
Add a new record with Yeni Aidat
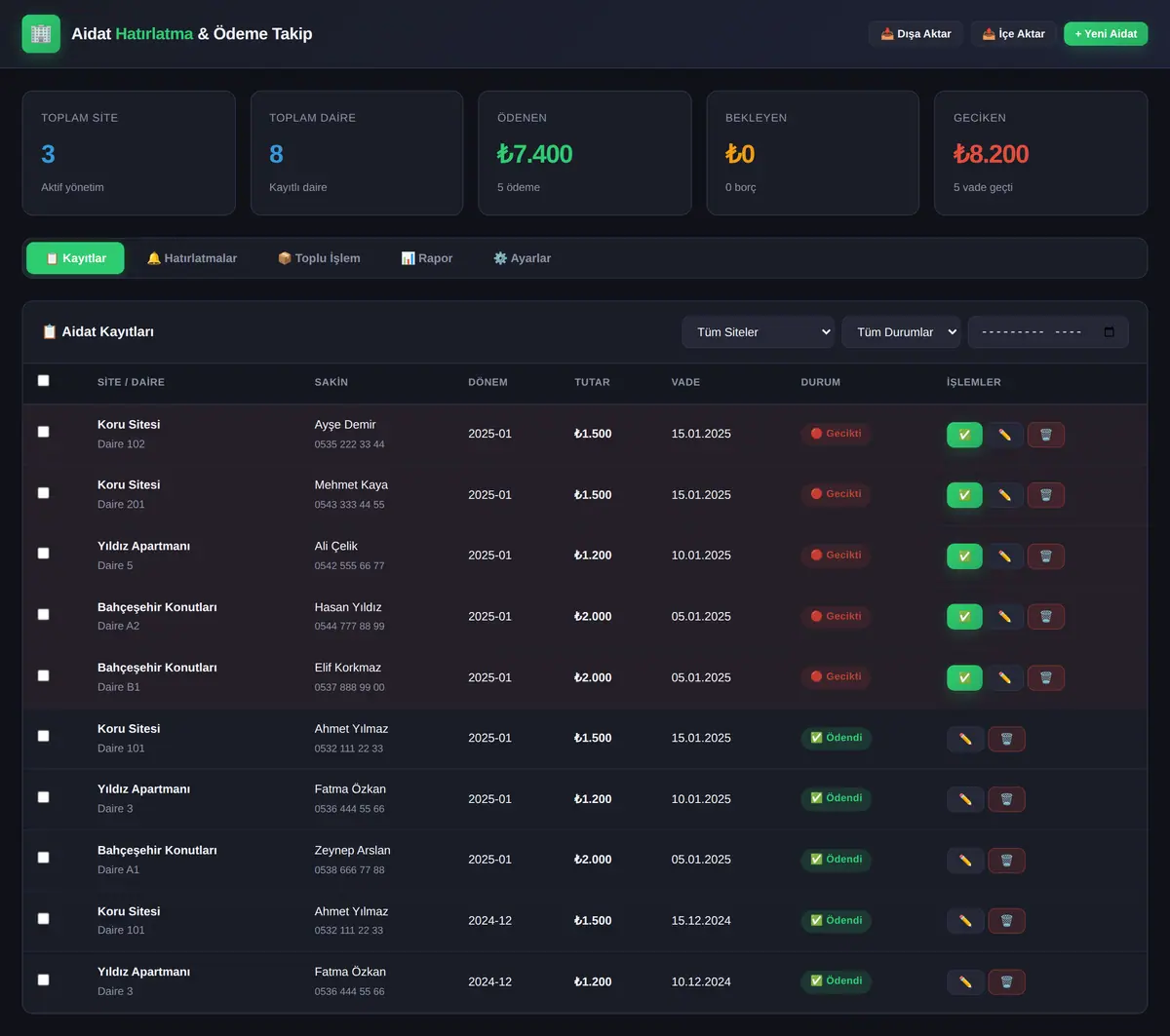click(1106, 34)
